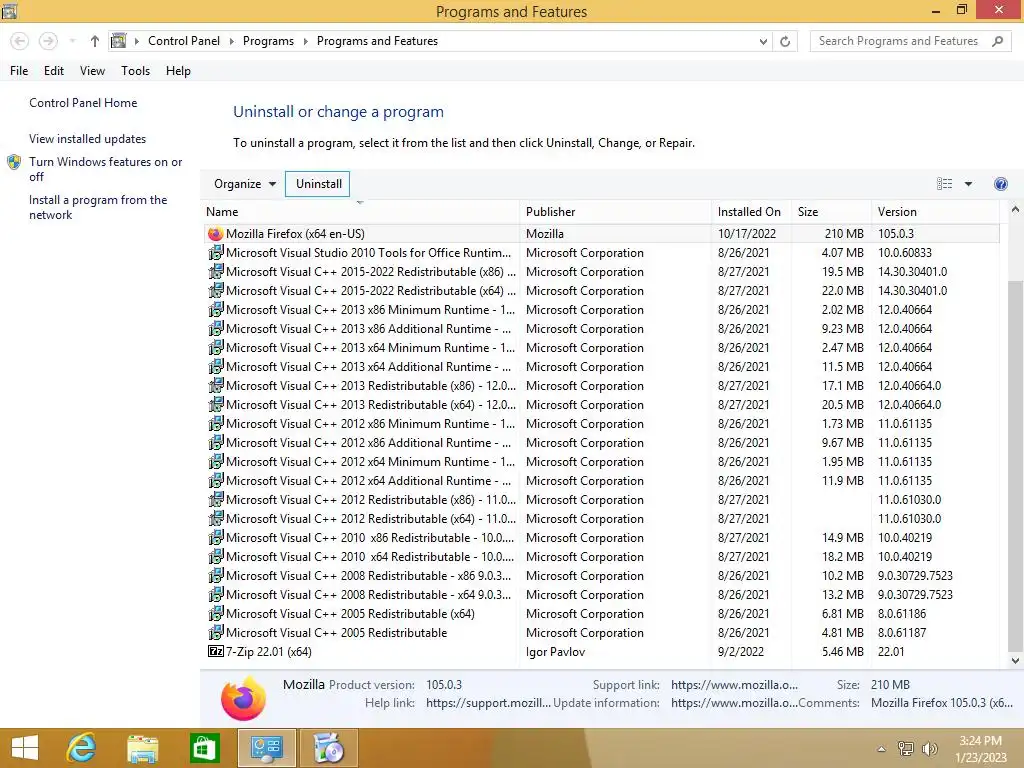Screen dimensions: 1024x768
Task: Open the help question mark icon
Action: click(1000, 184)
